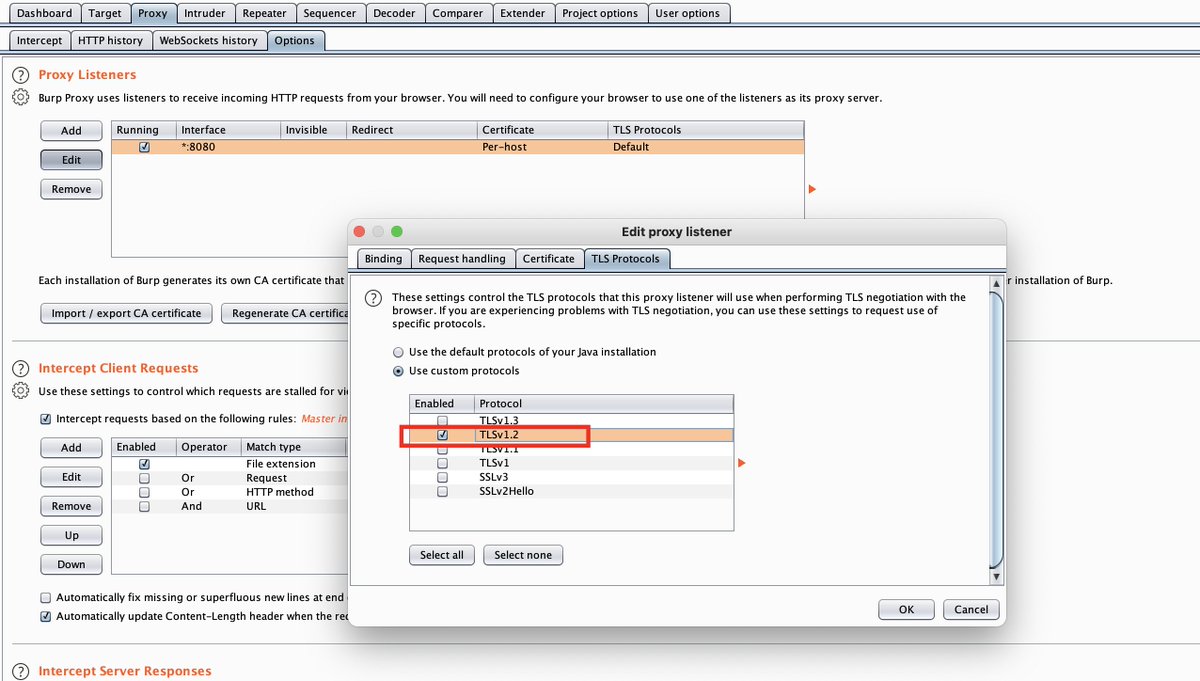Click Edit button for intercept rules
The height and width of the screenshot is (681, 1200).
click(x=71, y=477)
